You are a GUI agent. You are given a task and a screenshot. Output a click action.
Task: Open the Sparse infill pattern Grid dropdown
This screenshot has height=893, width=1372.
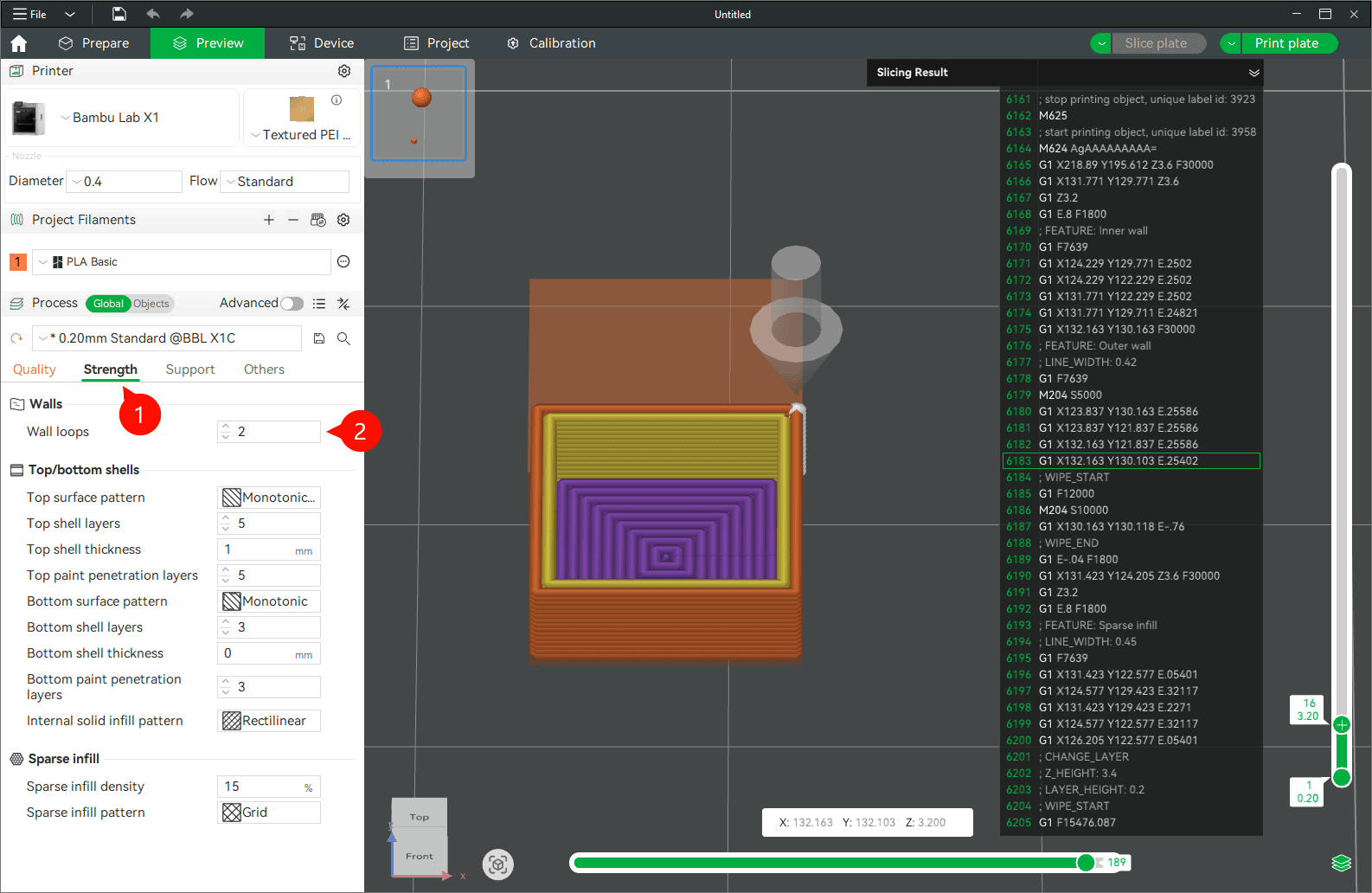pyautogui.click(x=269, y=813)
